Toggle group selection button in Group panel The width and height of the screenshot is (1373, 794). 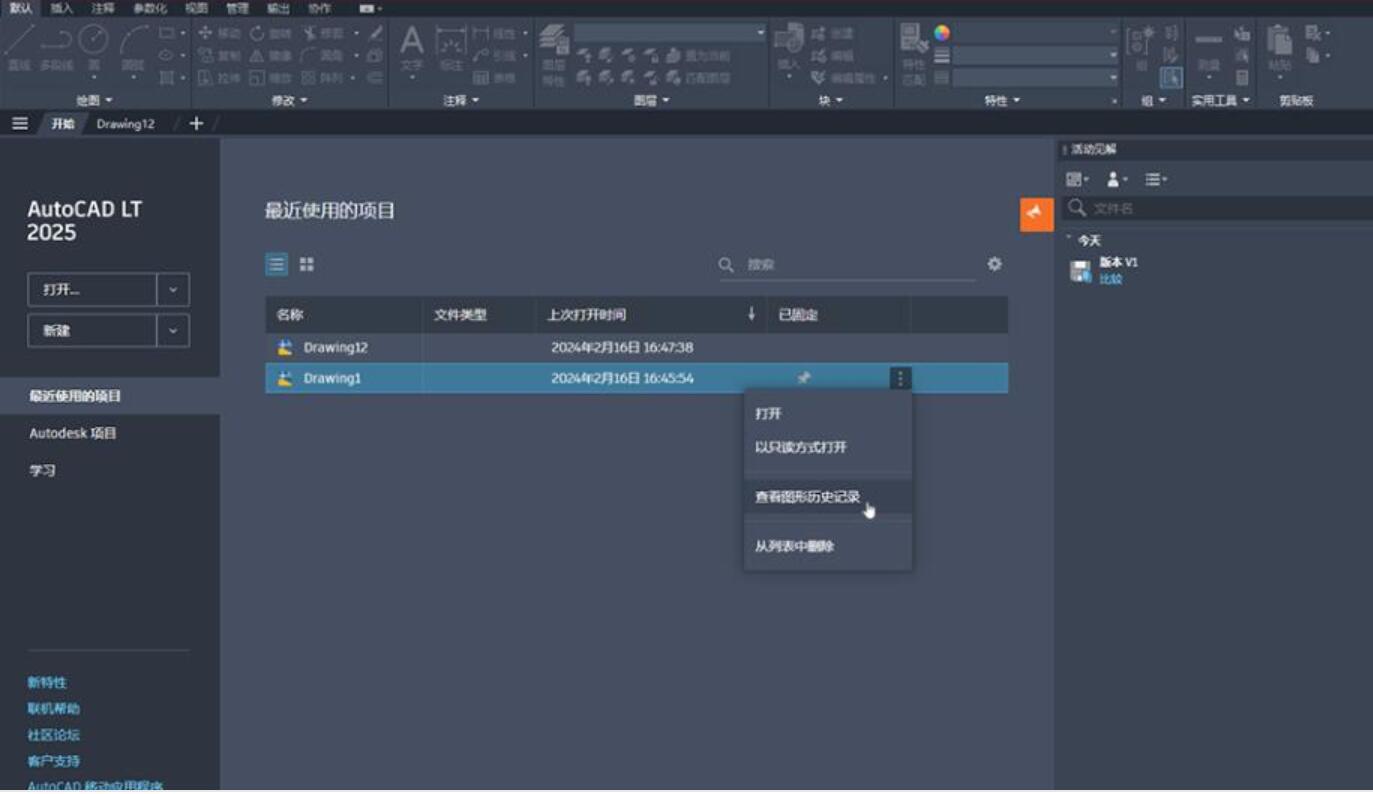(1171, 77)
